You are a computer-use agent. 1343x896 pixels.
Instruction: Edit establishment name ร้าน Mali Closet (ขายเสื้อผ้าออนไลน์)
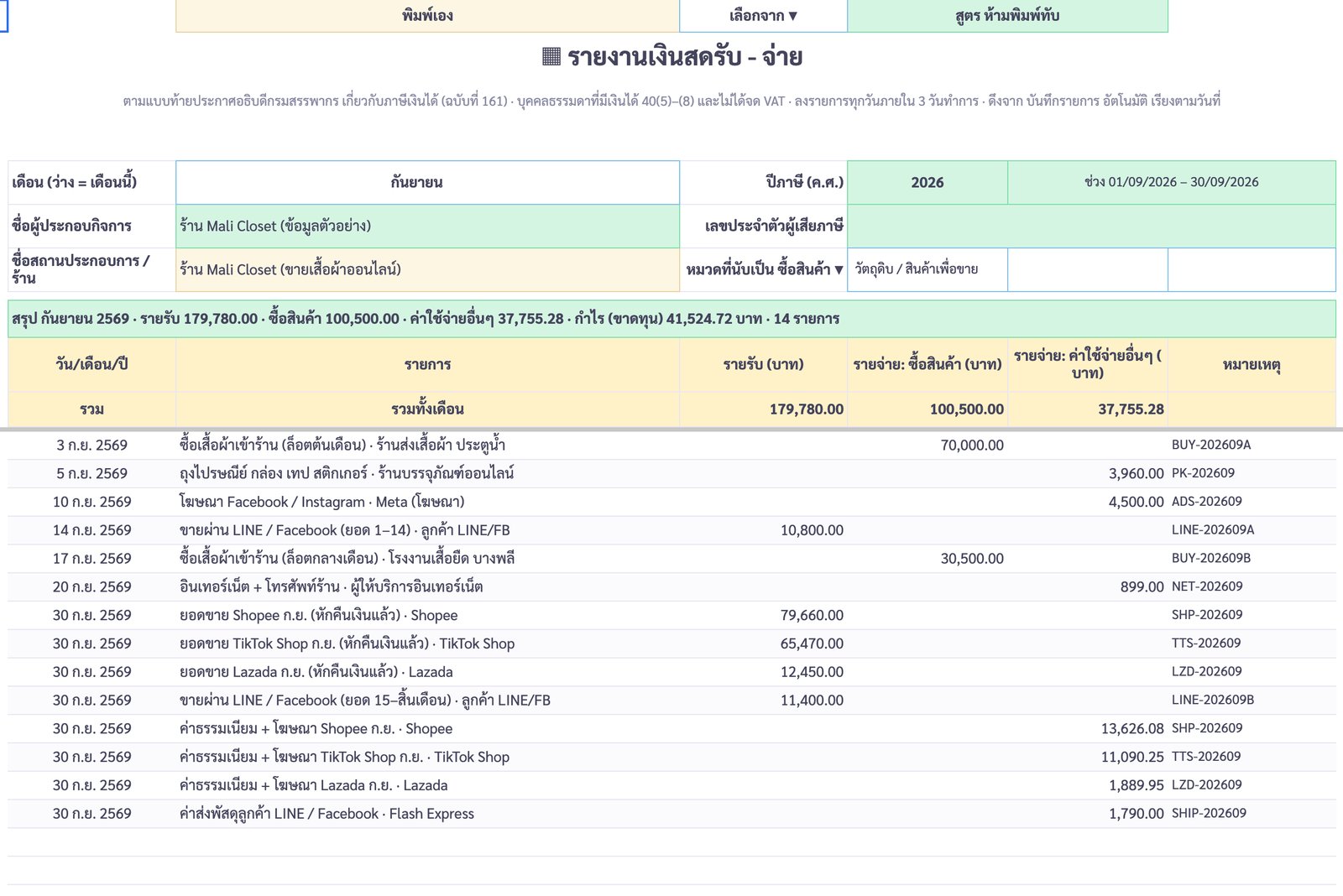427,269
